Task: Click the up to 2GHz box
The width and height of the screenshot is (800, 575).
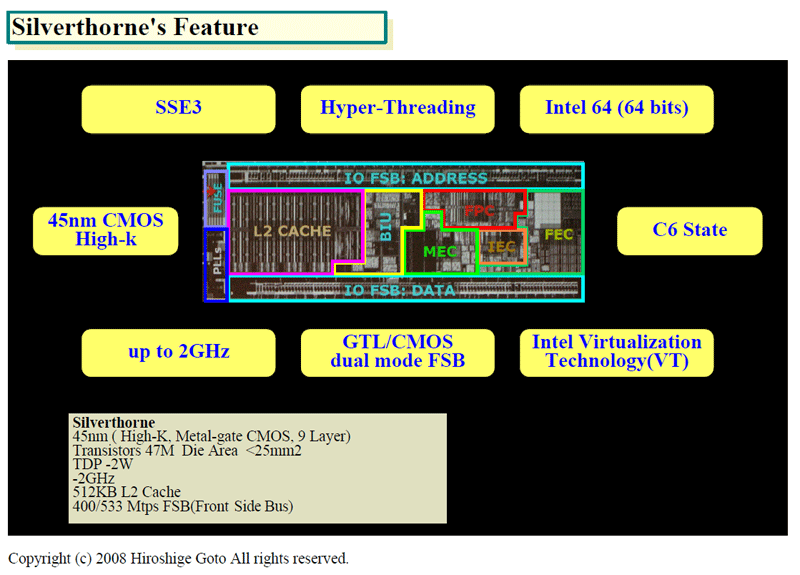Action: pos(179,353)
